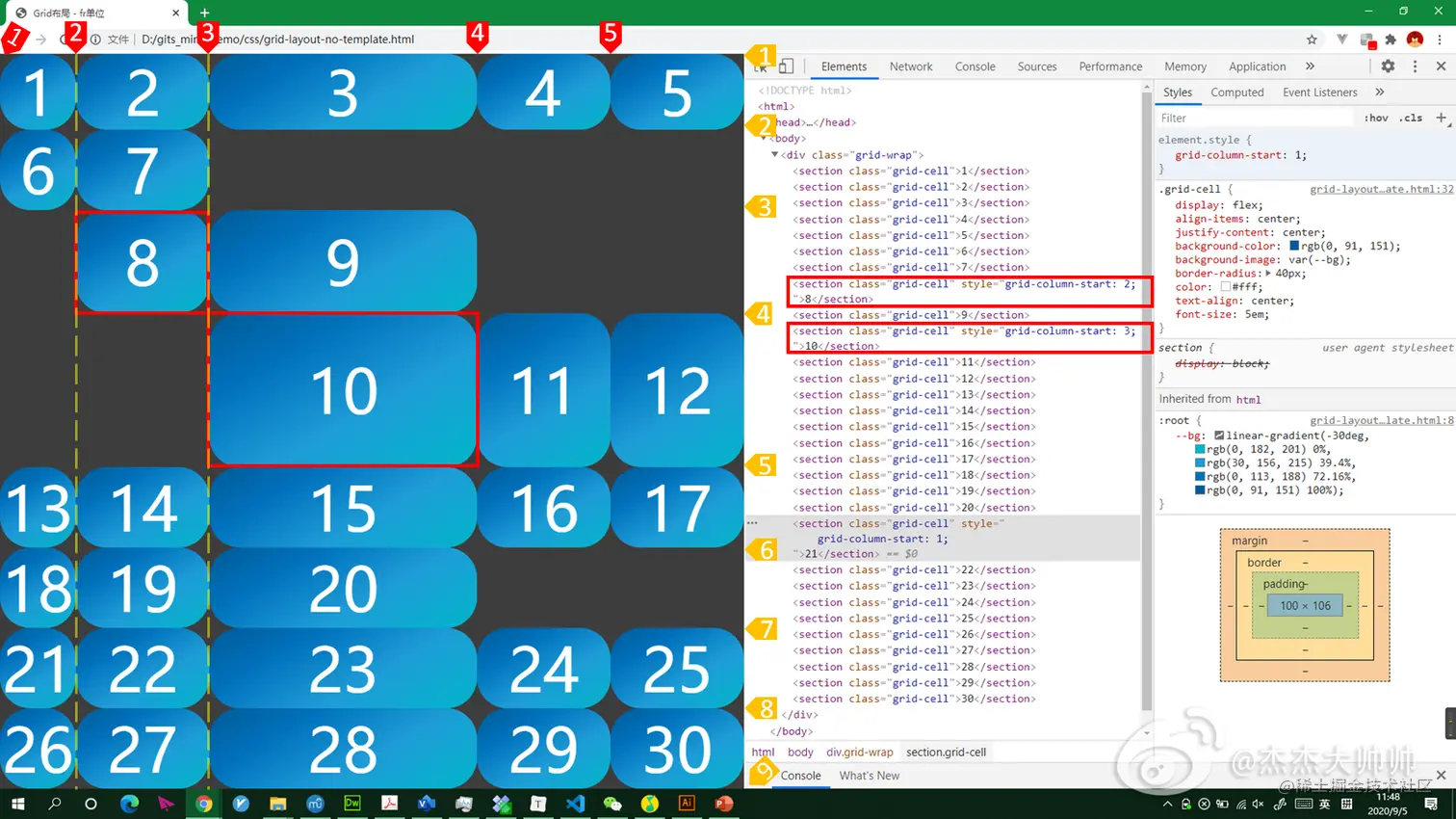The height and width of the screenshot is (819, 1456).
Task: Open Event Listeners tab
Action: (x=1319, y=92)
